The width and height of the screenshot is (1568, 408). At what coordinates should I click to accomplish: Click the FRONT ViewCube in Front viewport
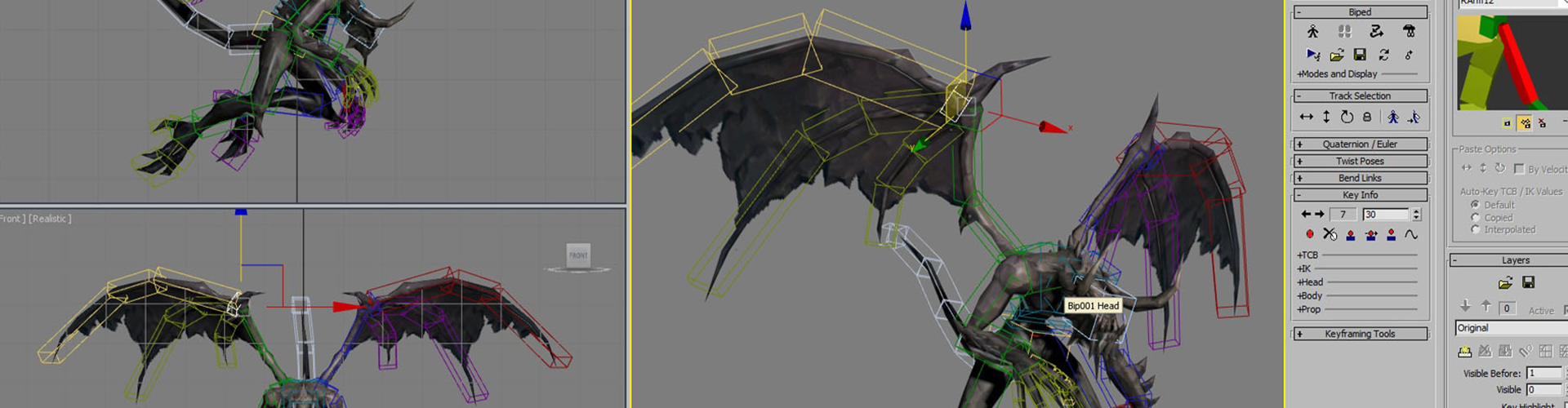click(x=578, y=255)
